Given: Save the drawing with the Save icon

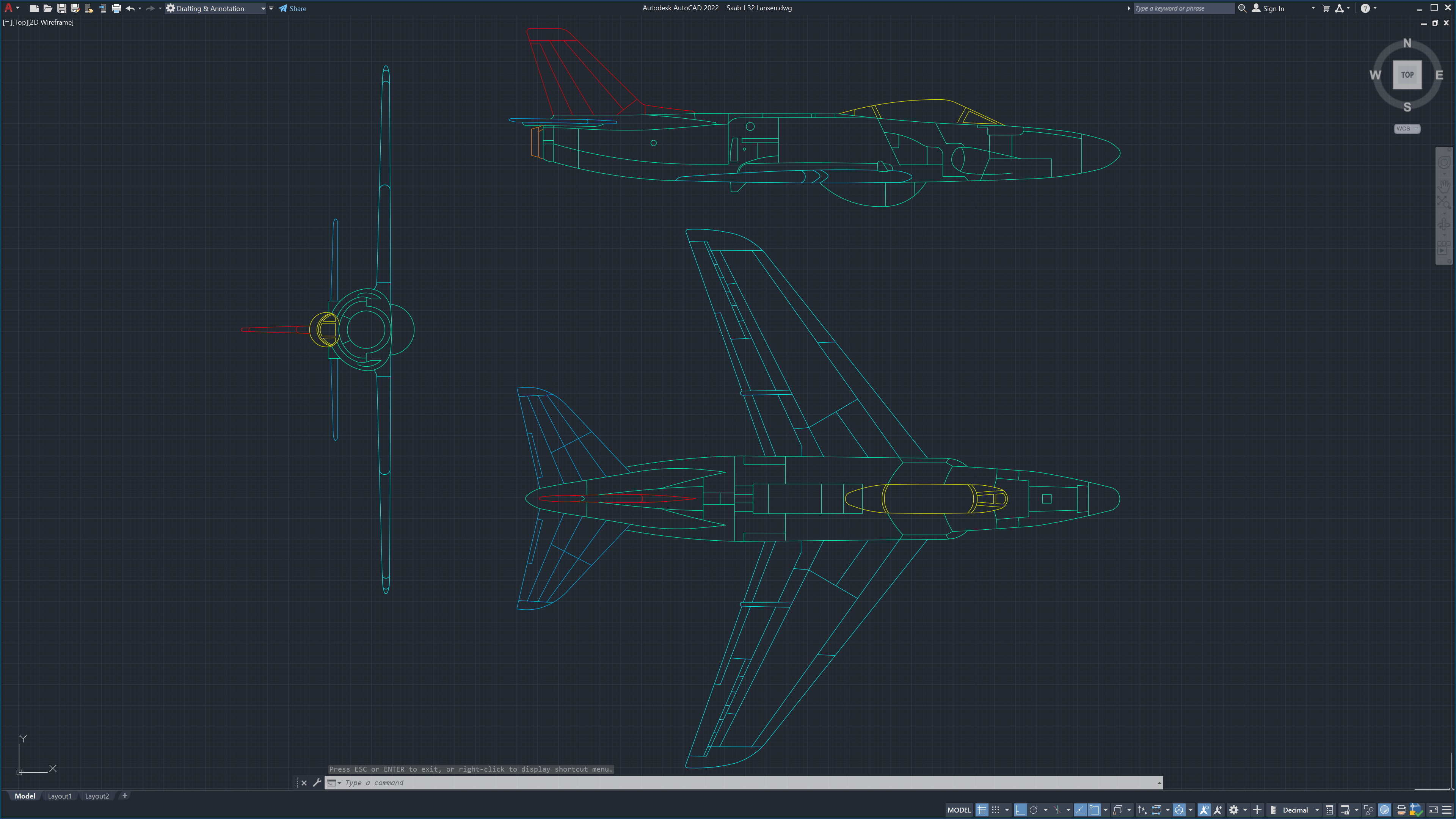Looking at the screenshot, I should click(61, 8).
